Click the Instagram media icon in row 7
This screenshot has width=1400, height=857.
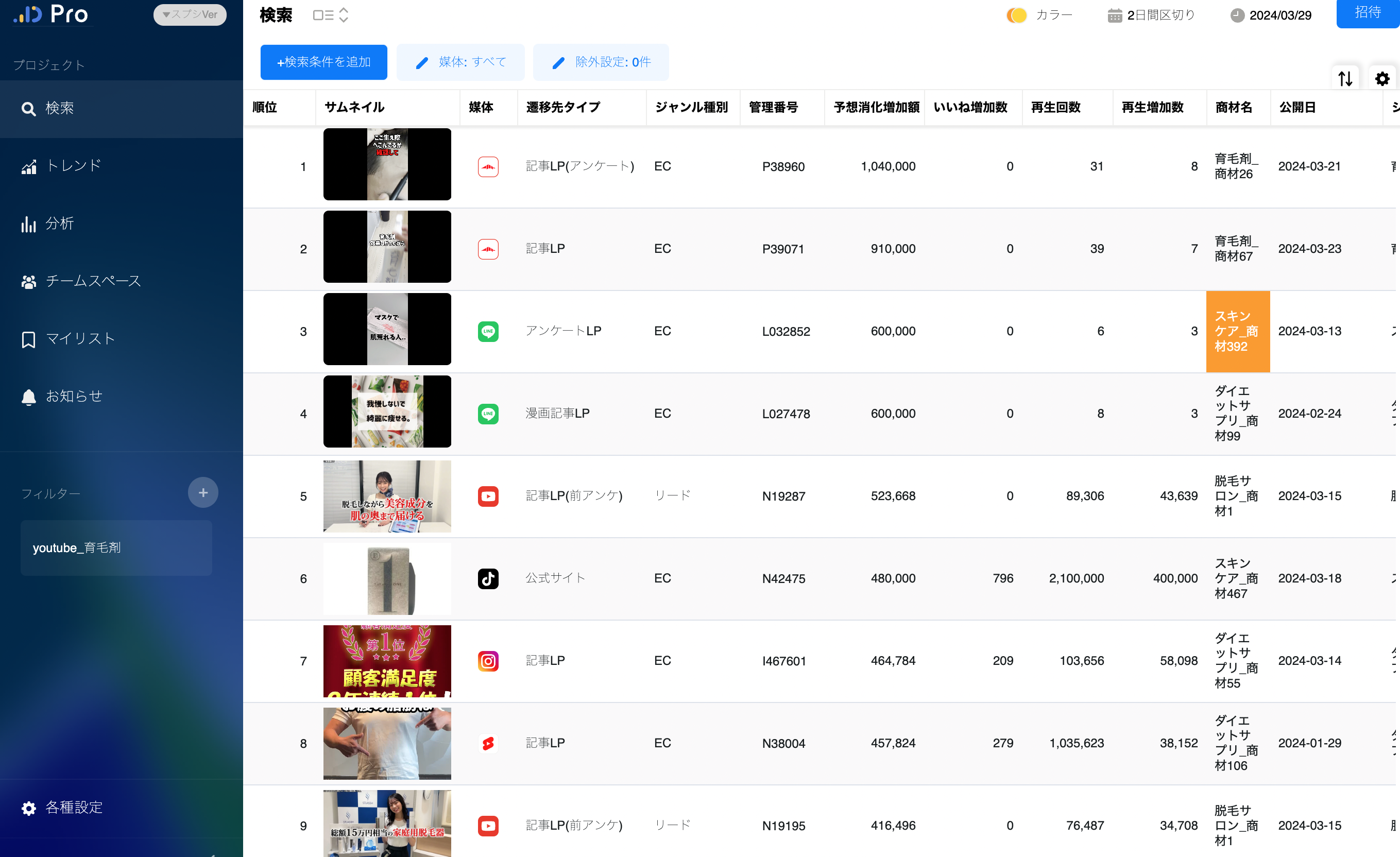pos(487,661)
